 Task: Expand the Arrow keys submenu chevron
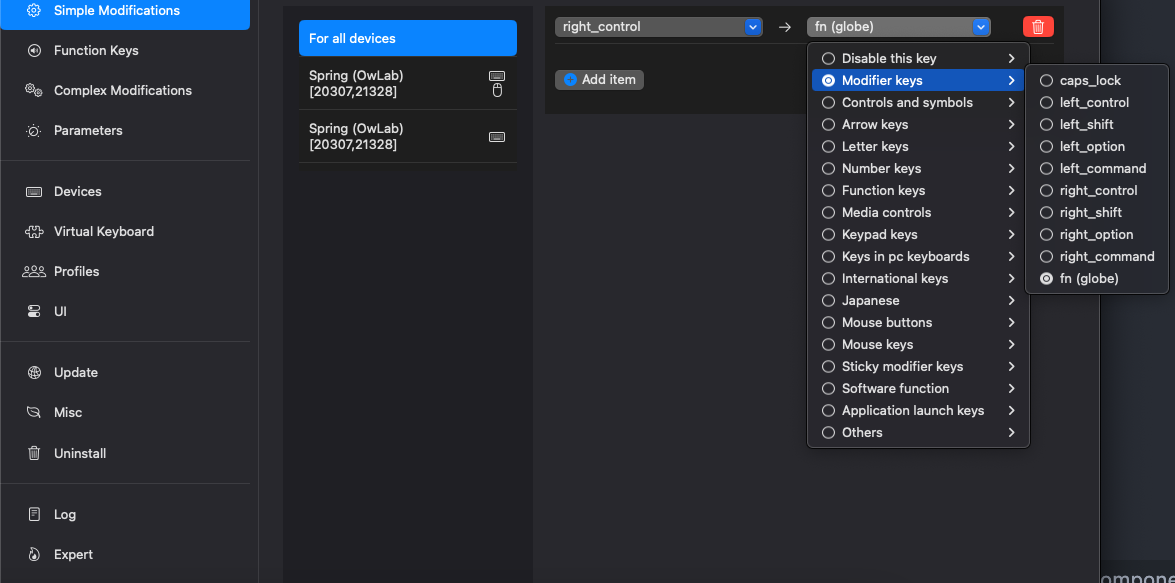[1012, 125]
